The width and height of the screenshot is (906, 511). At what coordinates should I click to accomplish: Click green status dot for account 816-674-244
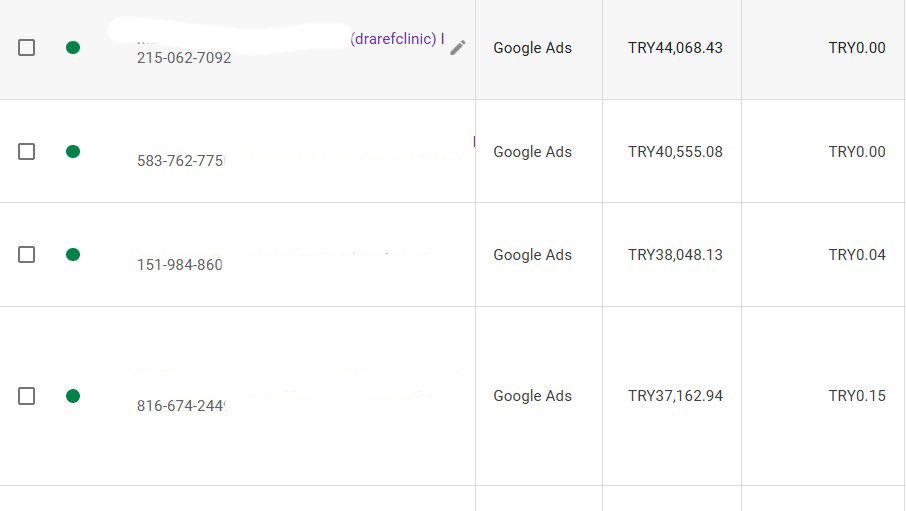coord(73,396)
